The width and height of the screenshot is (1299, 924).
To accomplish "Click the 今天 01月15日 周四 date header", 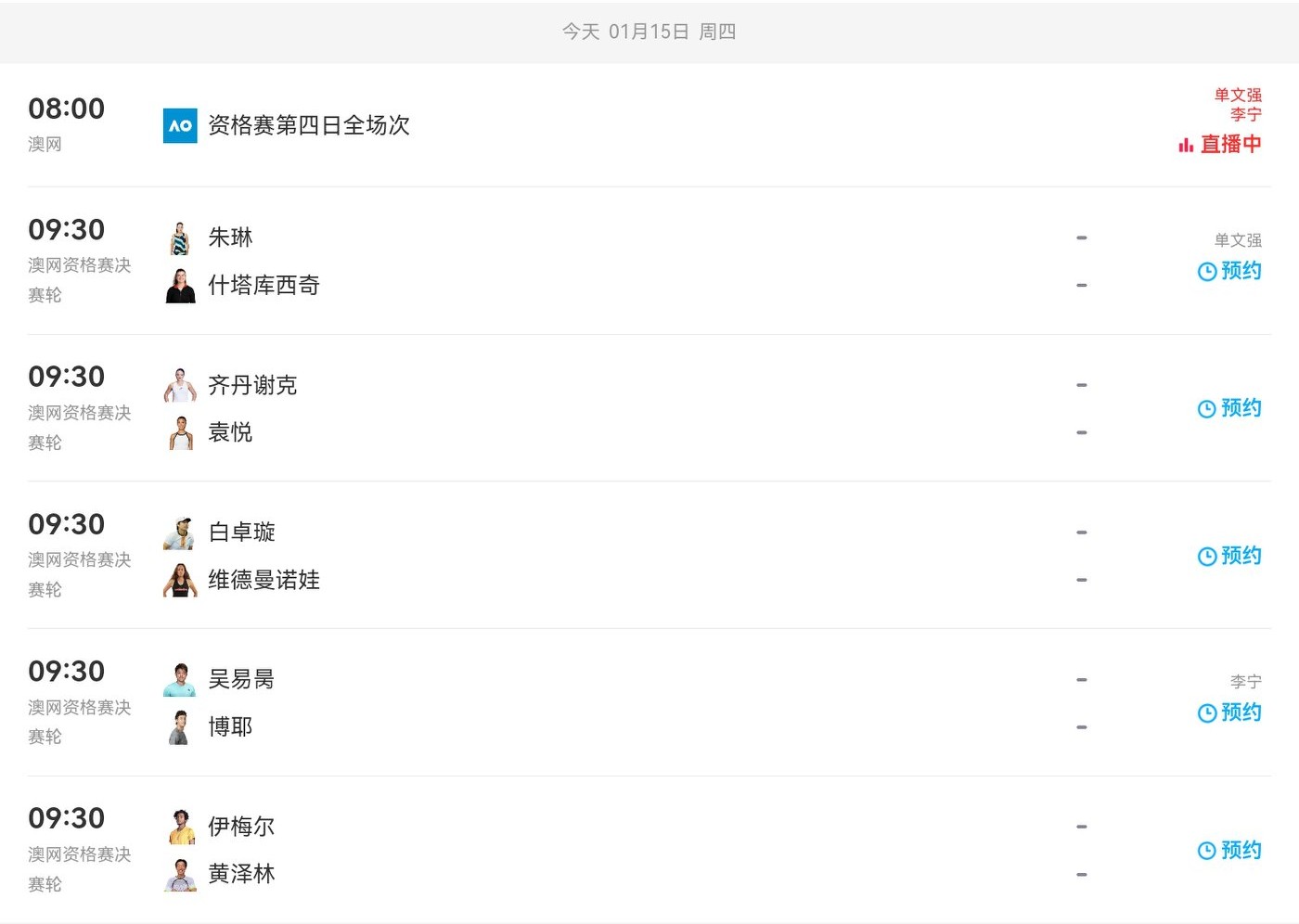I will coord(649,32).
